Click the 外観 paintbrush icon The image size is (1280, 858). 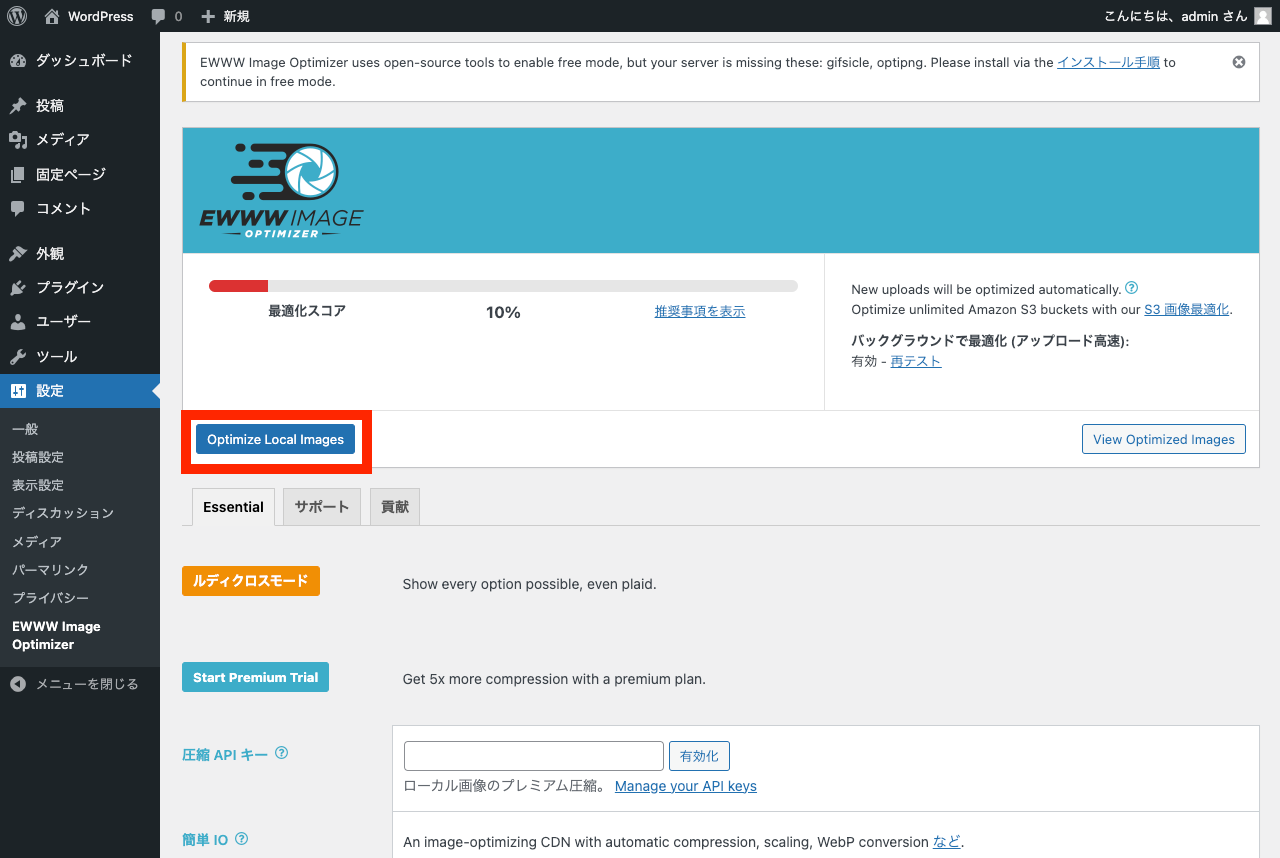18,253
